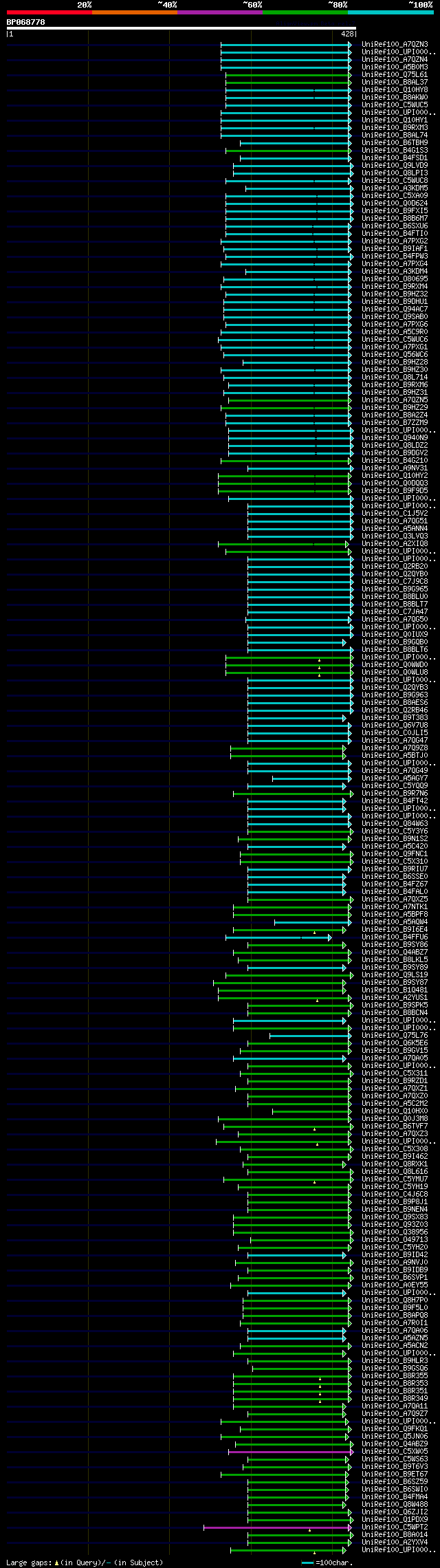Image resolution: width=440 pixels, height=1568 pixels.
Task: Select hit label UniRef100_B9FXI5
Action: pos(395,211)
